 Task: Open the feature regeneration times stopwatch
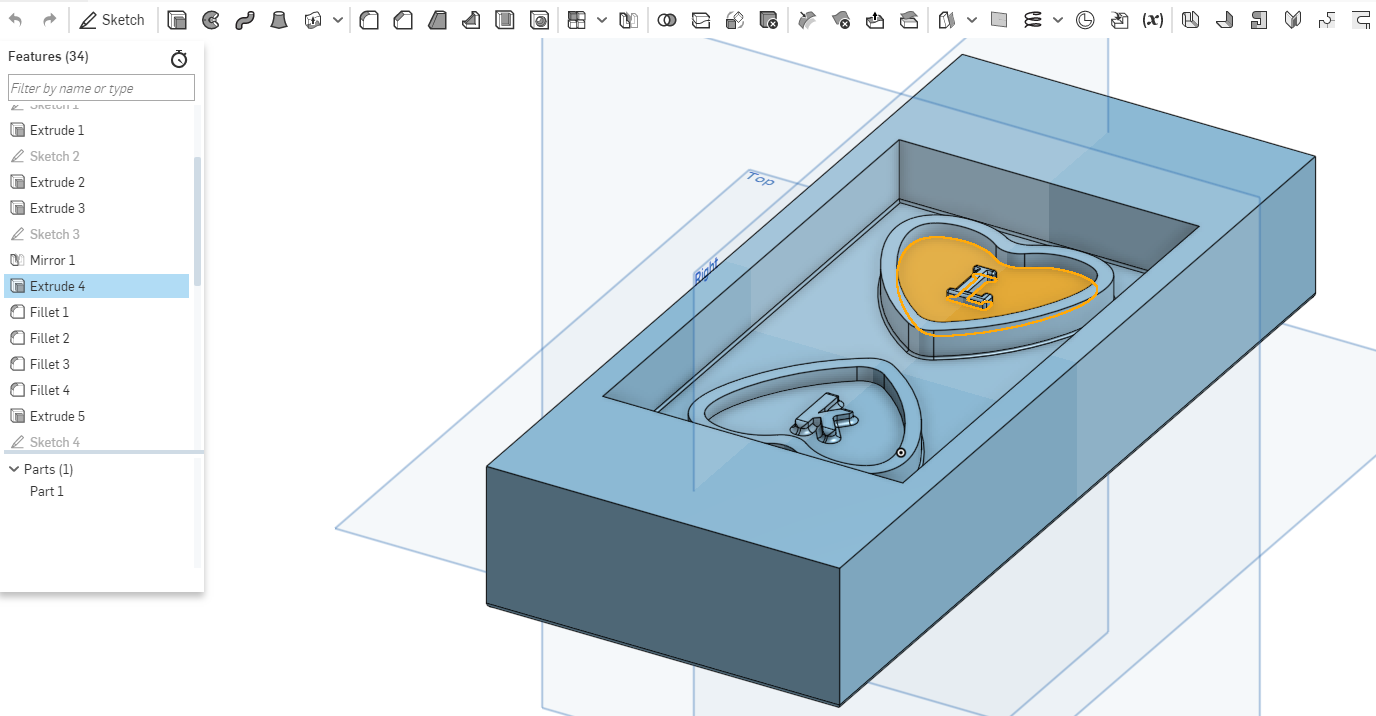pos(179,59)
